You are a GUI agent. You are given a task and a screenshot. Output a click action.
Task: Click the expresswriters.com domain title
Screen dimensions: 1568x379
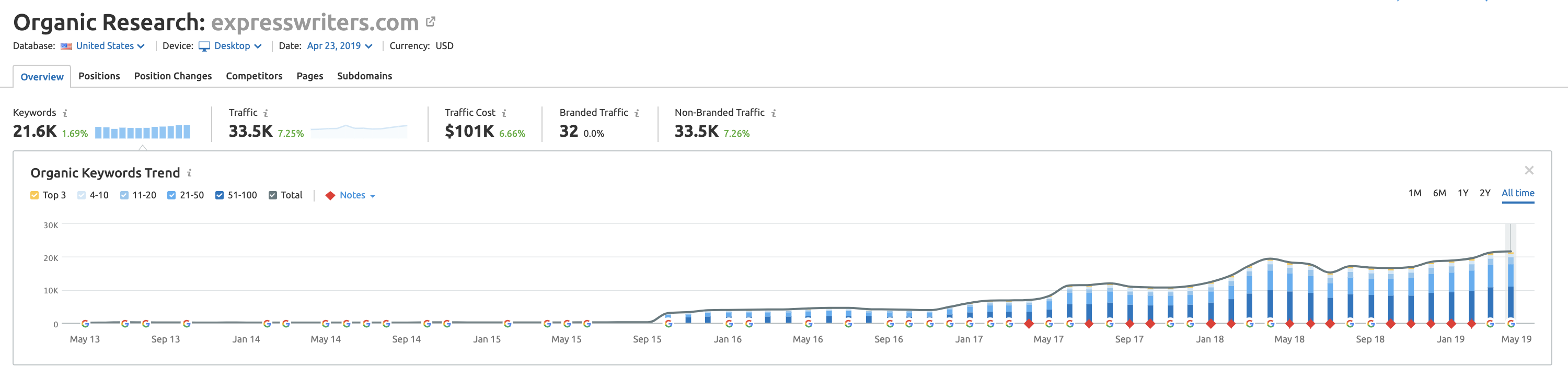pyautogui.click(x=315, y=22)
